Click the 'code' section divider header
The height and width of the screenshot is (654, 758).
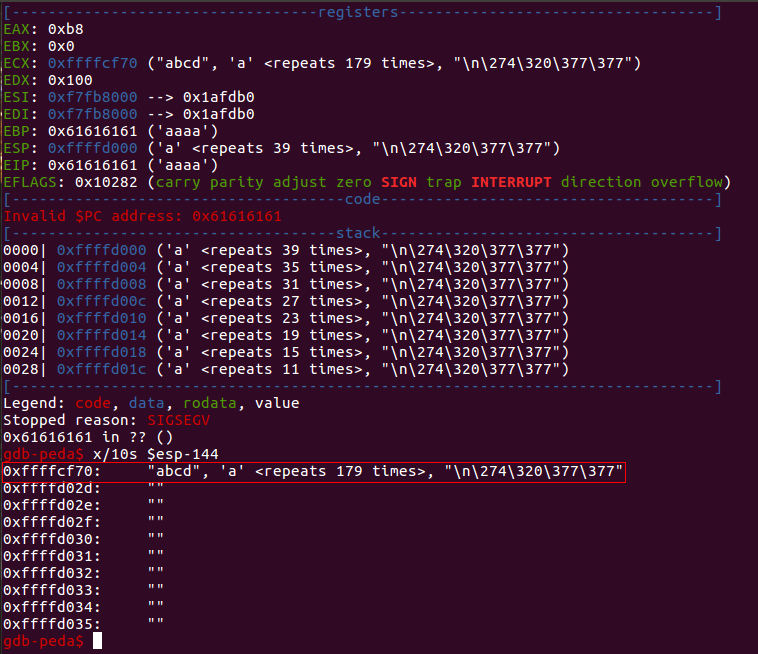pos(360,199)
